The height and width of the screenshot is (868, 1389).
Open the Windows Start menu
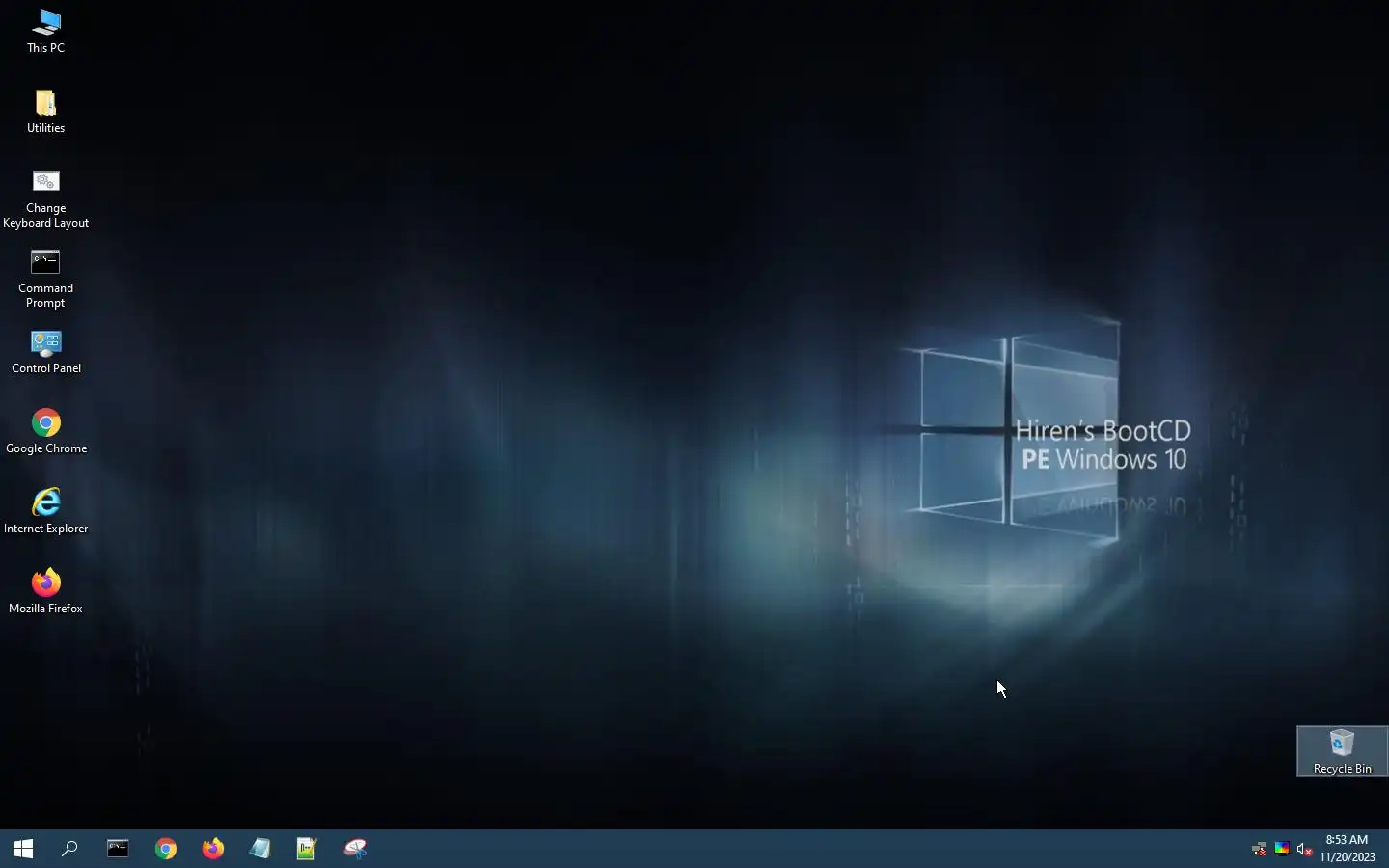[x=23, y=849]
